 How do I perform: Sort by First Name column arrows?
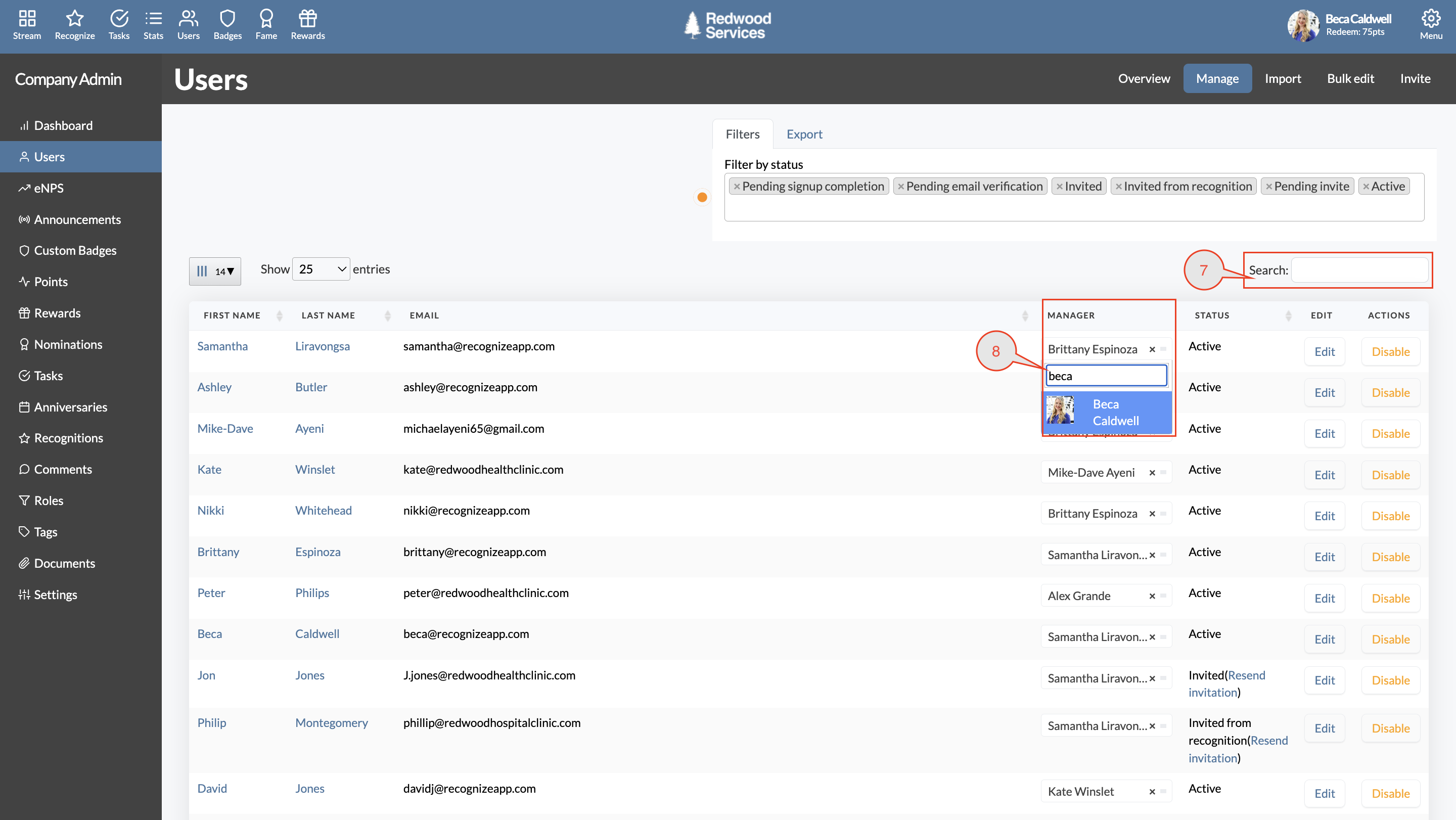tap(279, 315)
